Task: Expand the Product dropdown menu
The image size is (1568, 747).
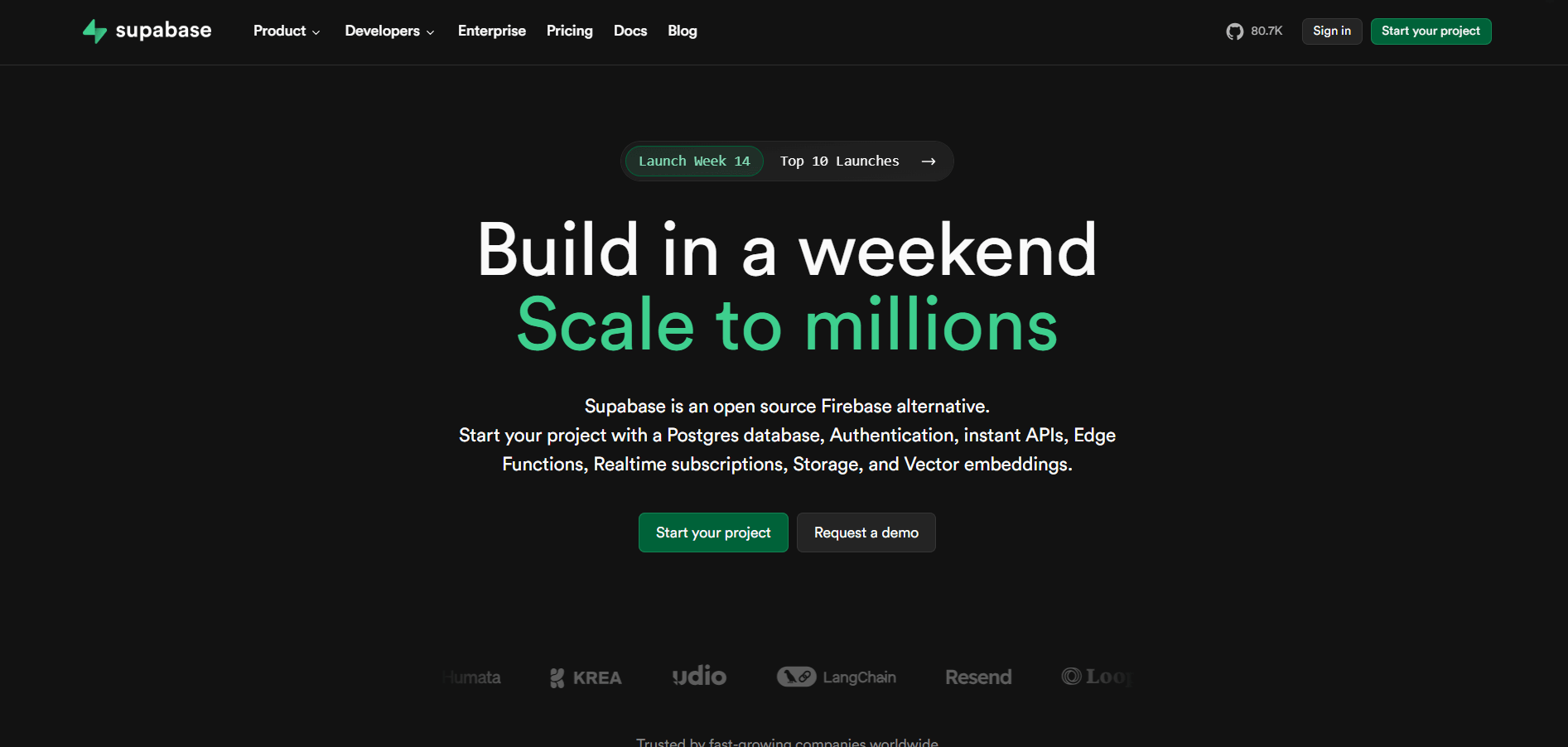Action: coord(287,31)
